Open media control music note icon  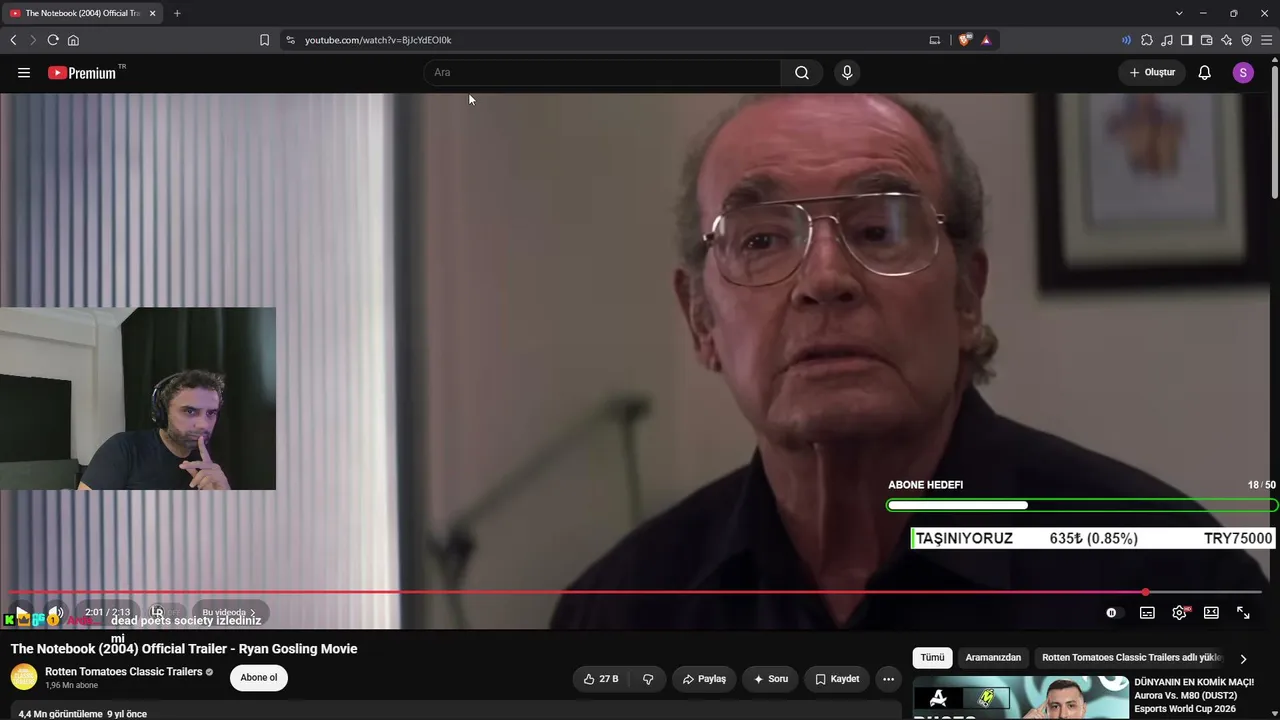click(x=1167, y=40)
